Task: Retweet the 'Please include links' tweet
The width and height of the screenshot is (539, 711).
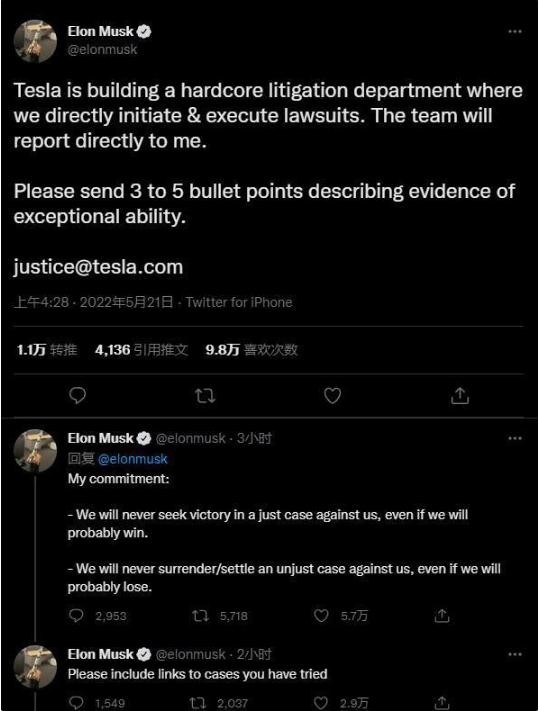Action: [x=198, y=703]
